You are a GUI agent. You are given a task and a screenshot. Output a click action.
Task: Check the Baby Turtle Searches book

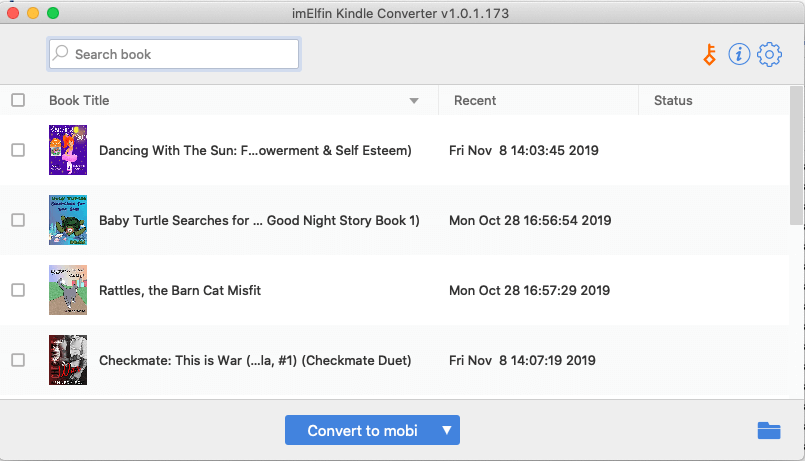[18, 220]
